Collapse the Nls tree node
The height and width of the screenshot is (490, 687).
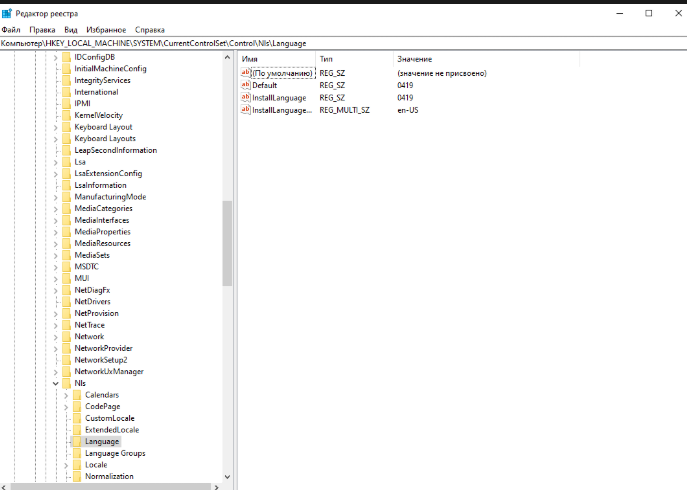click(56, 383)
